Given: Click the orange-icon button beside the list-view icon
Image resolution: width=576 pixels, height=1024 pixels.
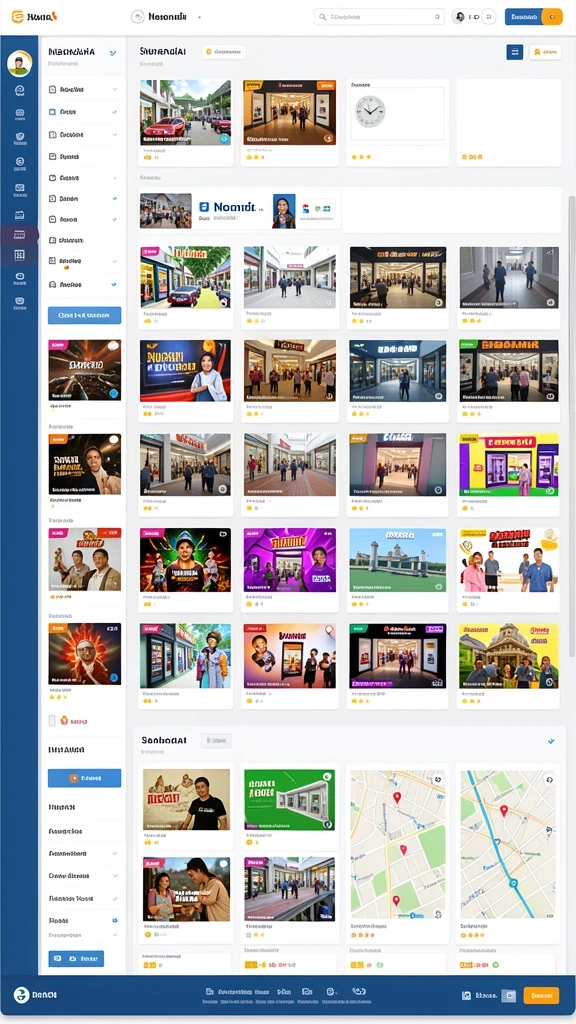Looking at the screenshot, I should (545, 52).
